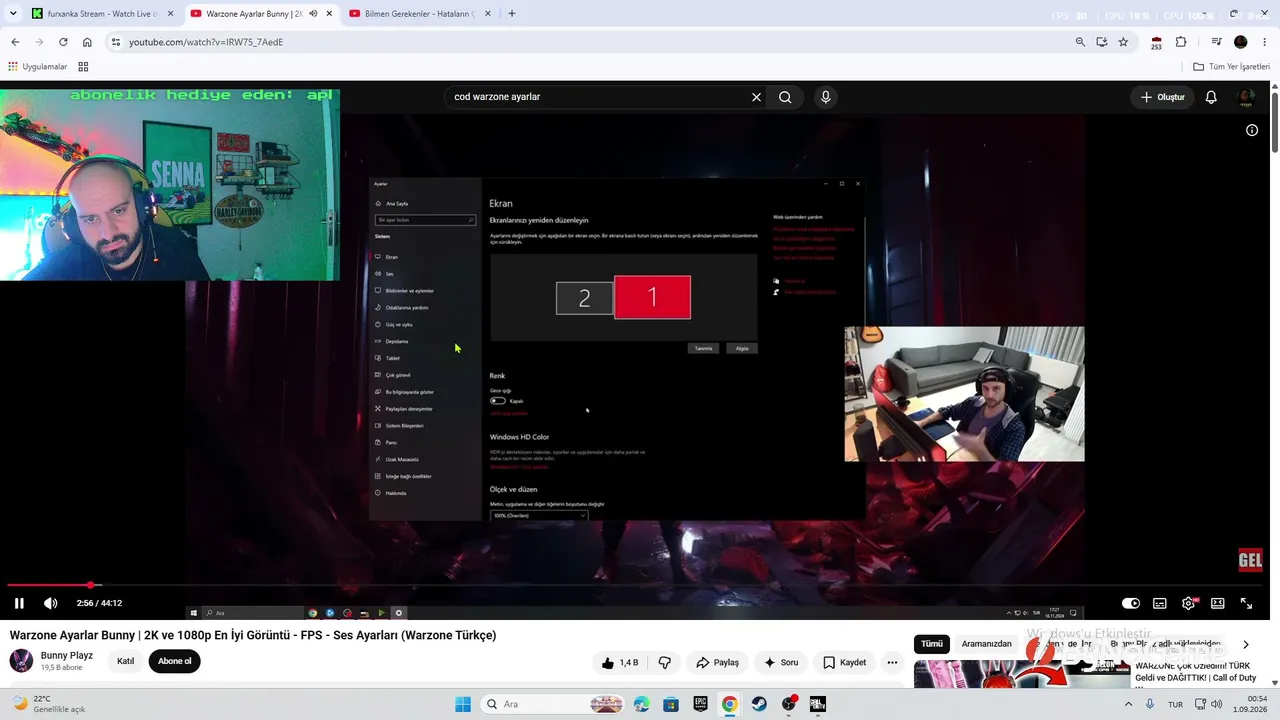
Task: Show more filter chips with the arrow
Action: (1246, 644)
